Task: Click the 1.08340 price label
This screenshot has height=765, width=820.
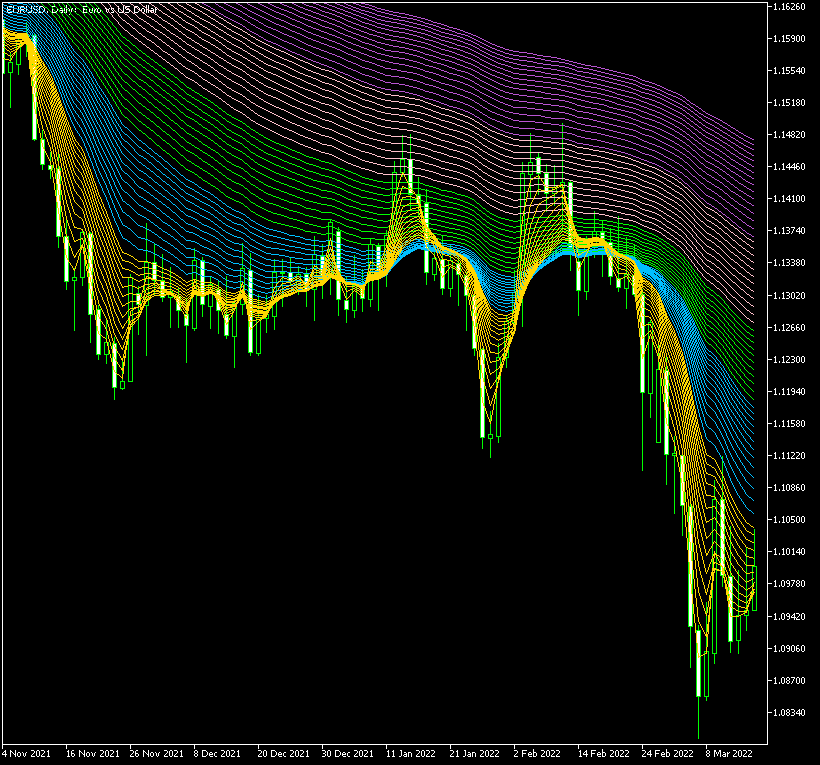Action: (789, 713)
